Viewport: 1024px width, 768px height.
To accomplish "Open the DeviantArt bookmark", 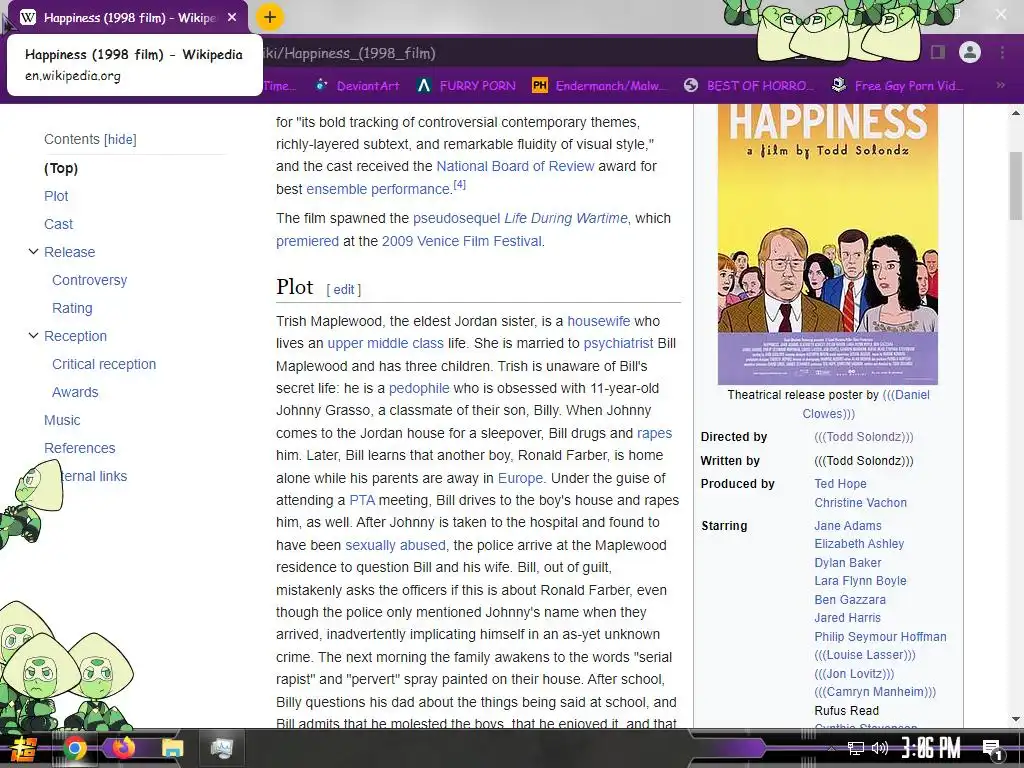I will (x=357, y=86).
